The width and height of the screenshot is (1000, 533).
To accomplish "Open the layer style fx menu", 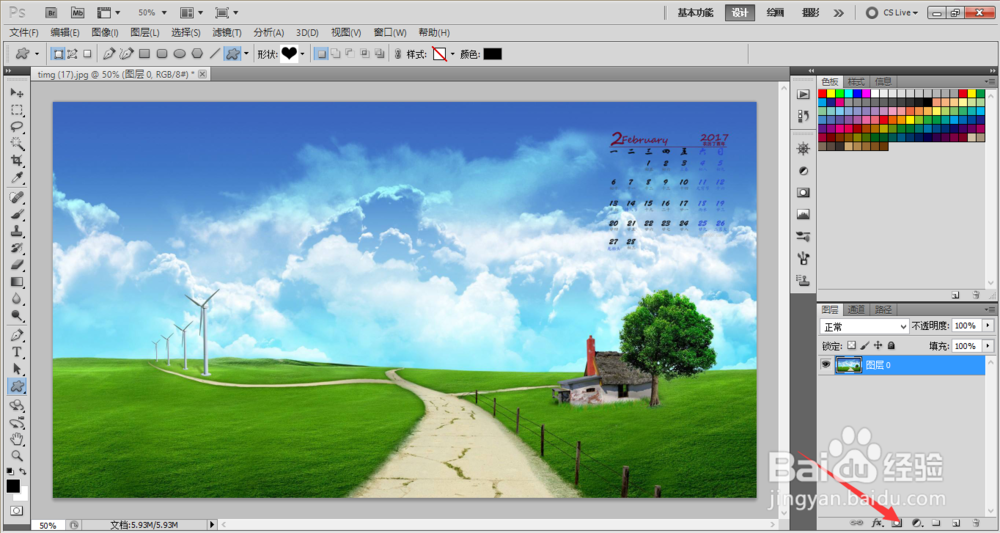I will pos(878,523).
